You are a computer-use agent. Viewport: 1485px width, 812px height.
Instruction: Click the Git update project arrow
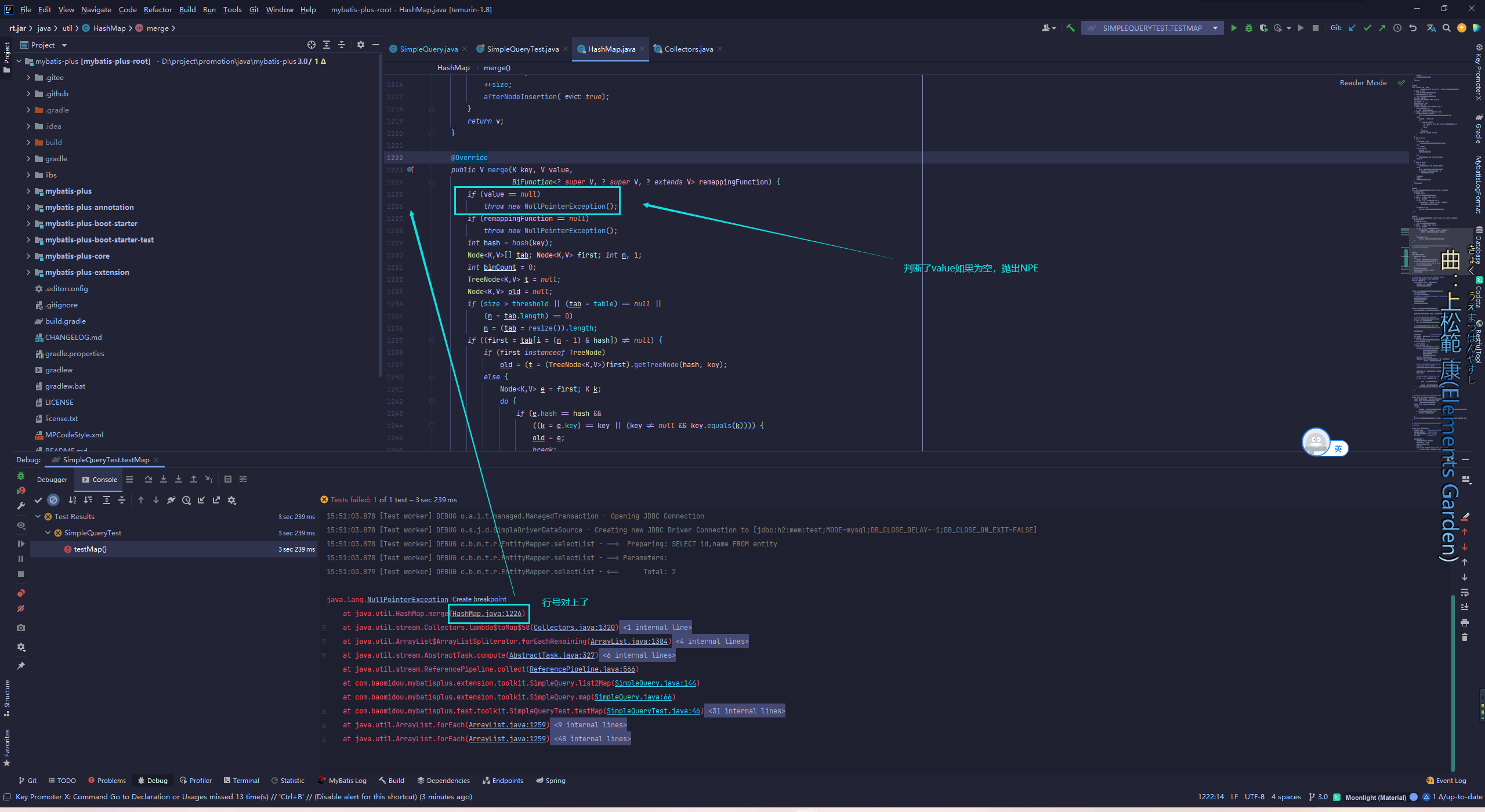tap(1352, 28)
